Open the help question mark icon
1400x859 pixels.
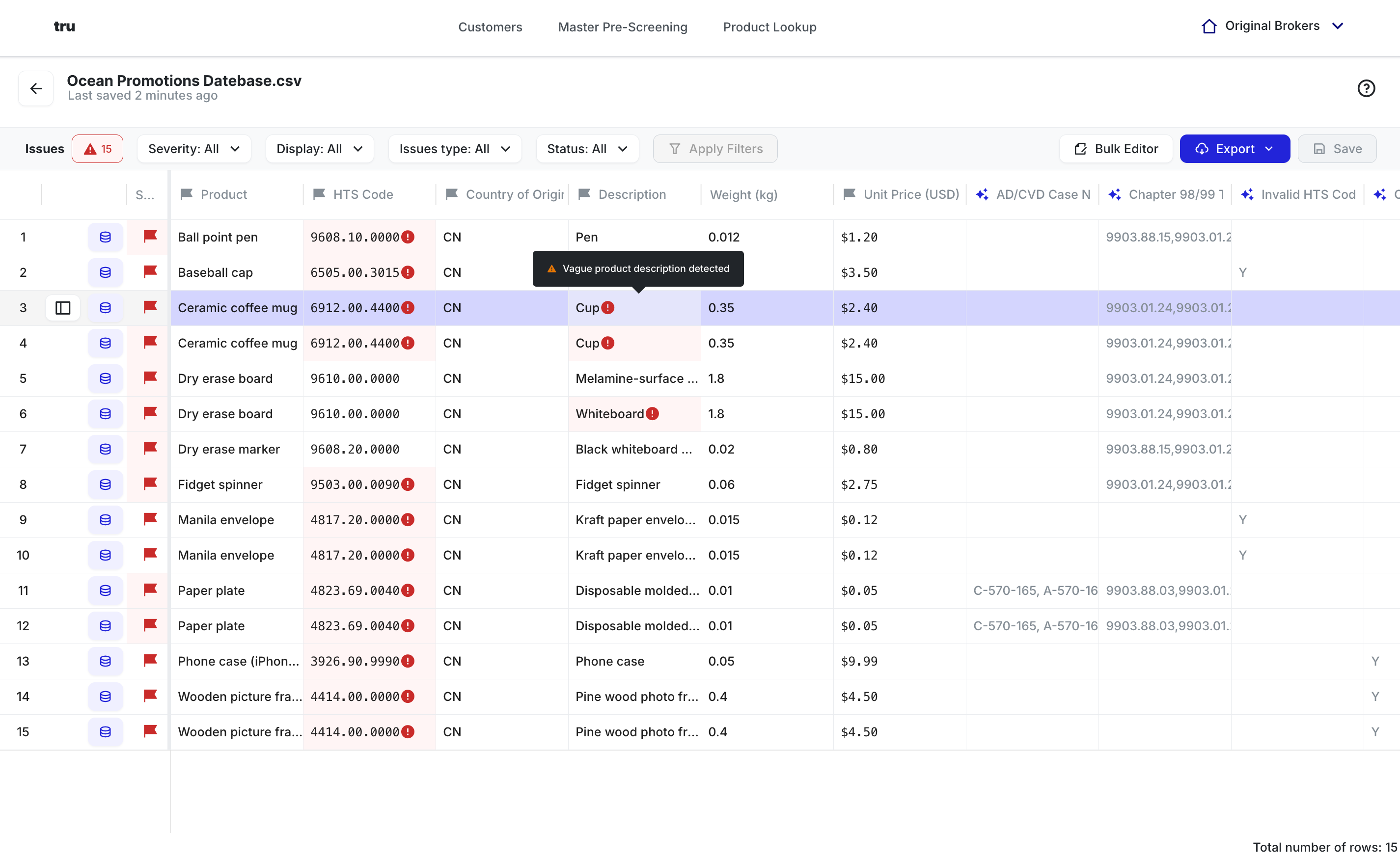point(1366,88)
